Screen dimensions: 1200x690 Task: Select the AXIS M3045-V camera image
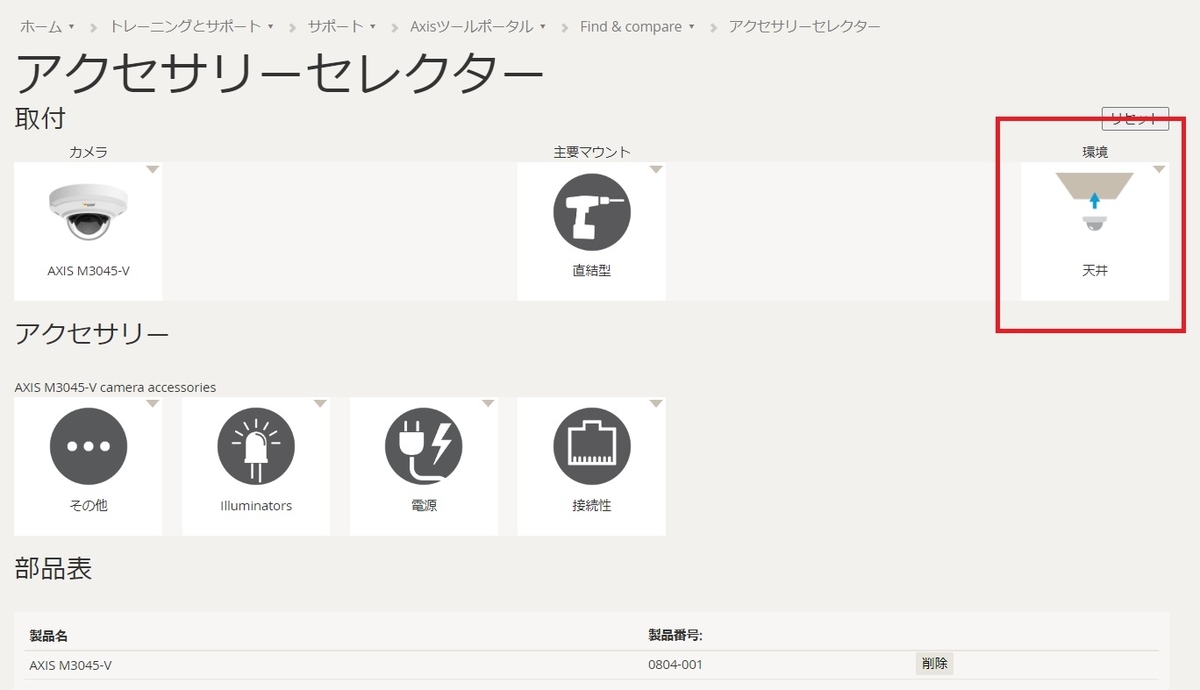88,212
